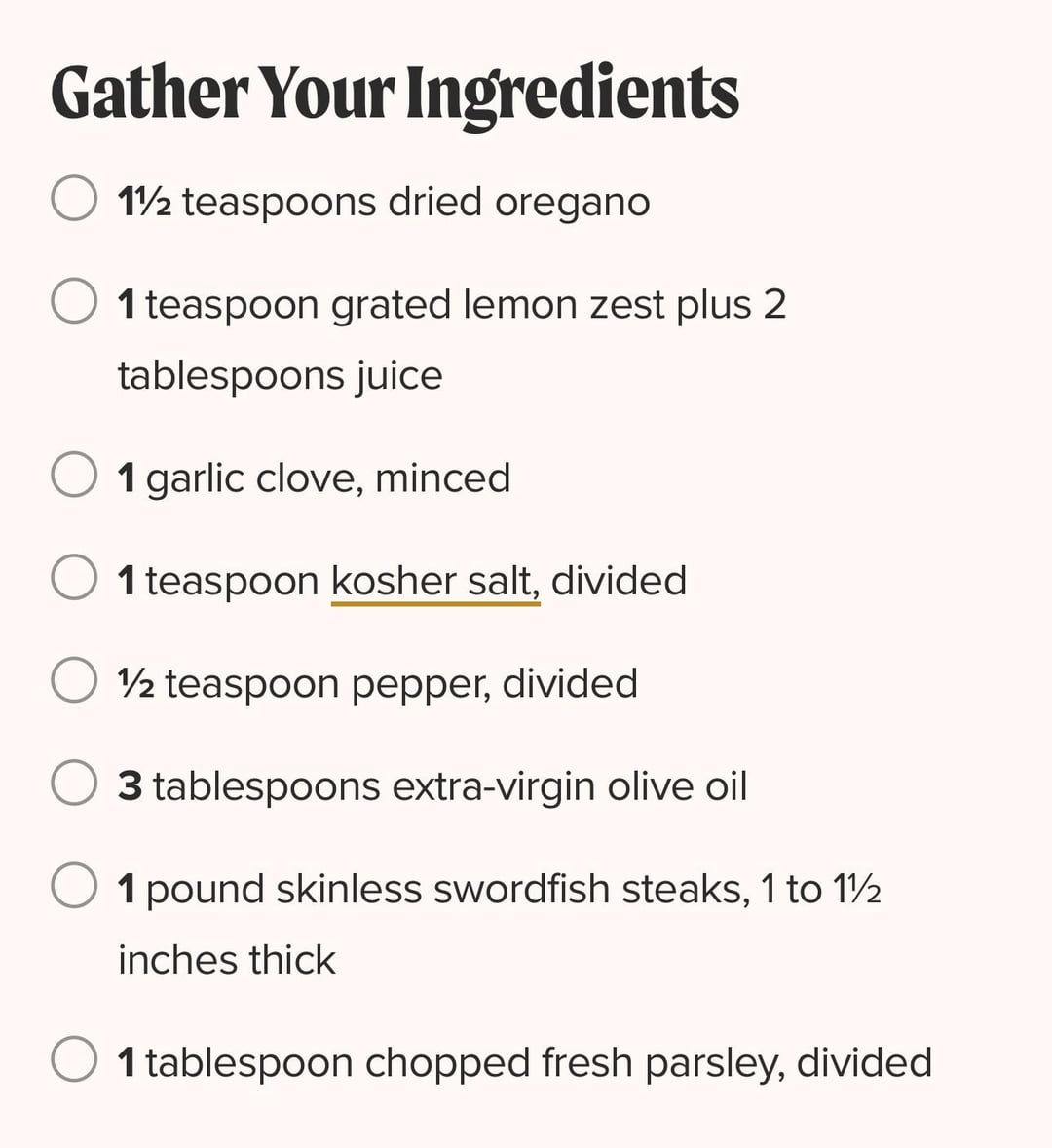1052x1148 pixels.
Task: Click the 'tablespoons juice' text line
Action: tap(280, 376)
